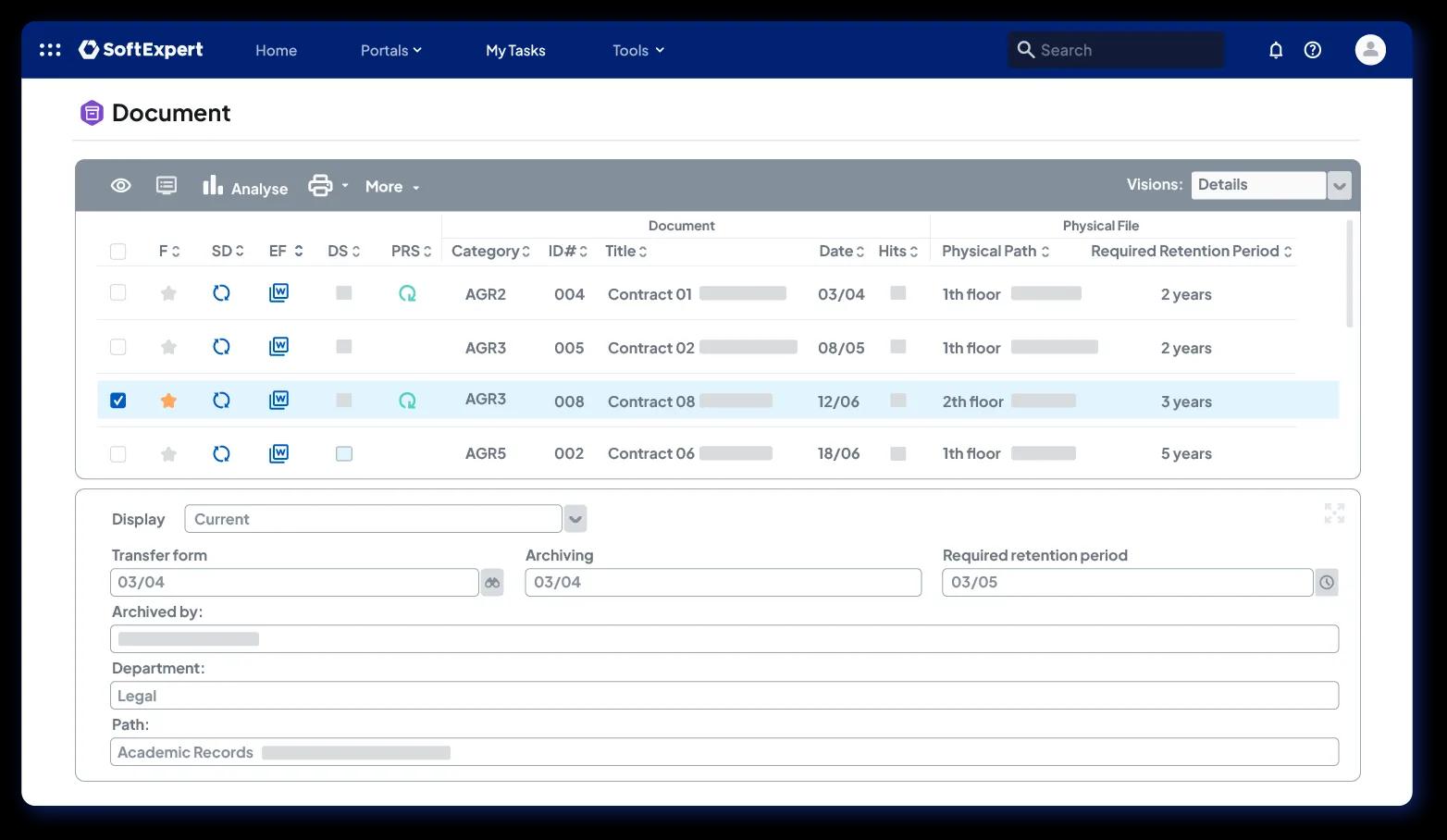Go to My Tasks

tap(515, 50)
